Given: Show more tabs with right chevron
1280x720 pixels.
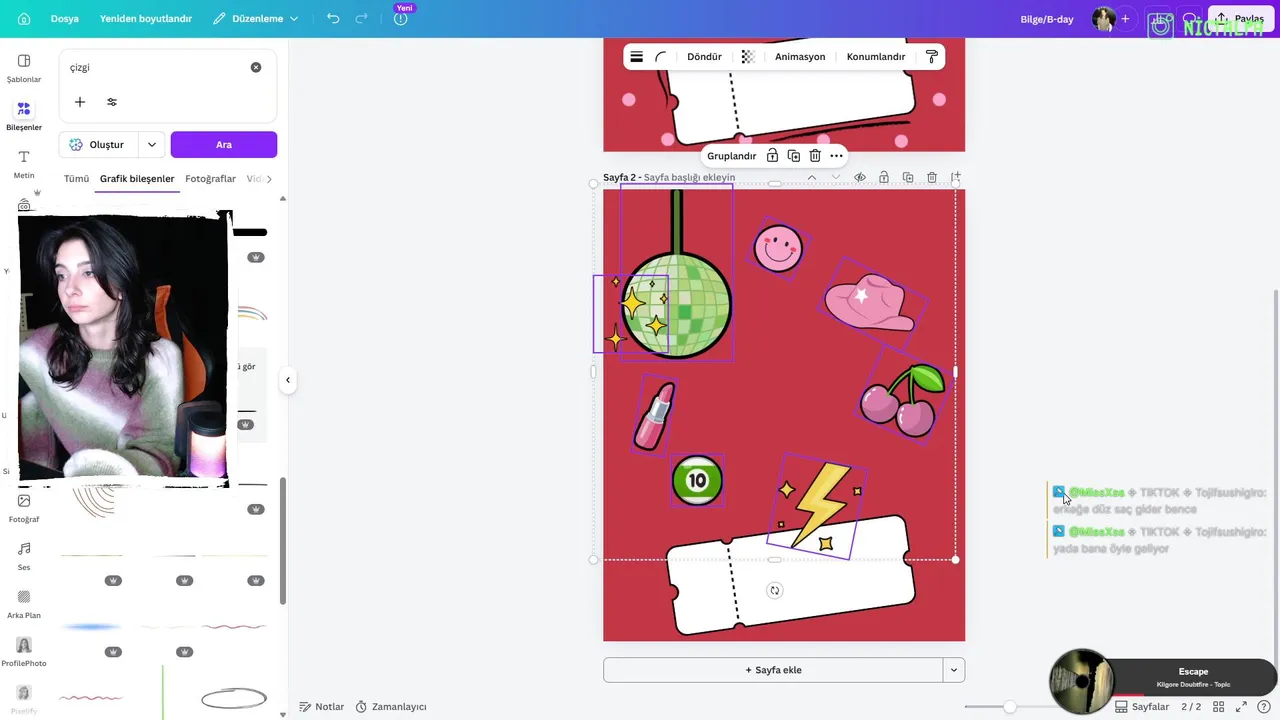Looking at the screenshot, I should click(269, 179).
